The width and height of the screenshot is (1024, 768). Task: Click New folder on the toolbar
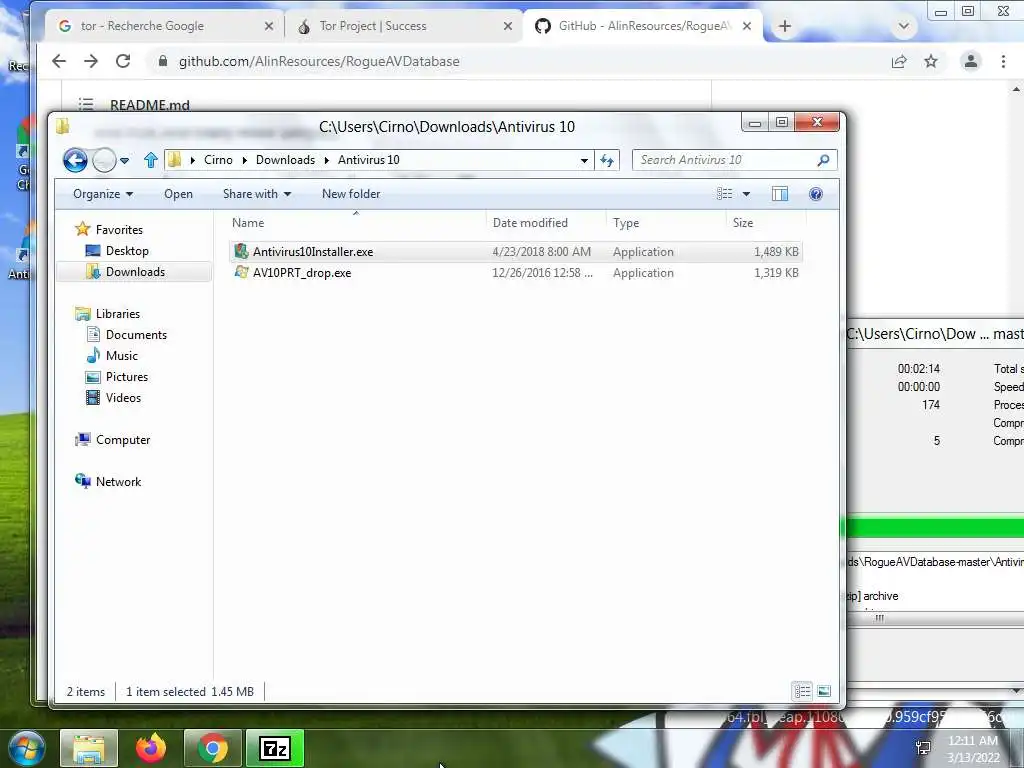coord(351,194)
